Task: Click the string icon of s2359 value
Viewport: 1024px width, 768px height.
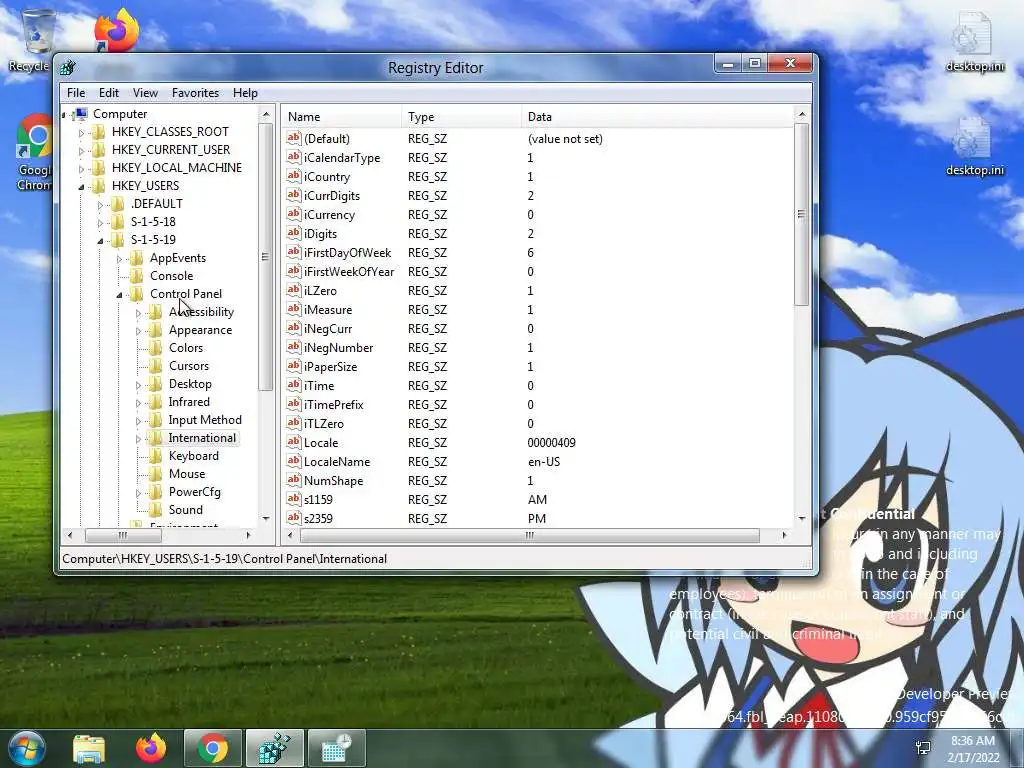Action: [x=294, y=518]
